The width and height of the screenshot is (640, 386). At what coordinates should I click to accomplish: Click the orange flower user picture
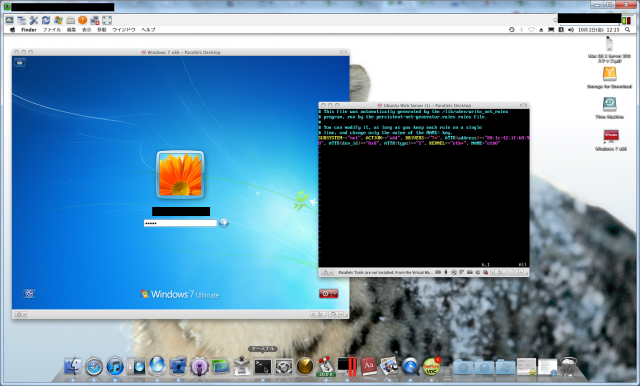pyautogui.click(x=180, y=174)
